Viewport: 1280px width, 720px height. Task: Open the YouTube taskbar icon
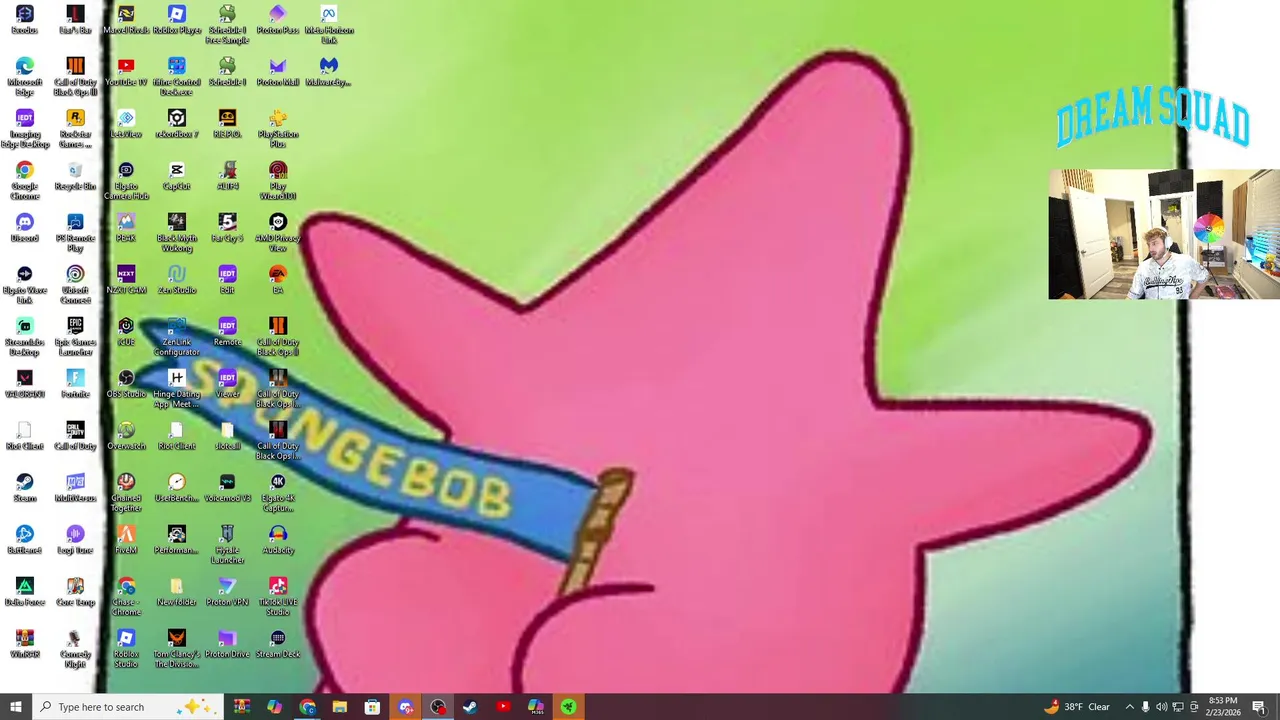[x=503, y=707]
